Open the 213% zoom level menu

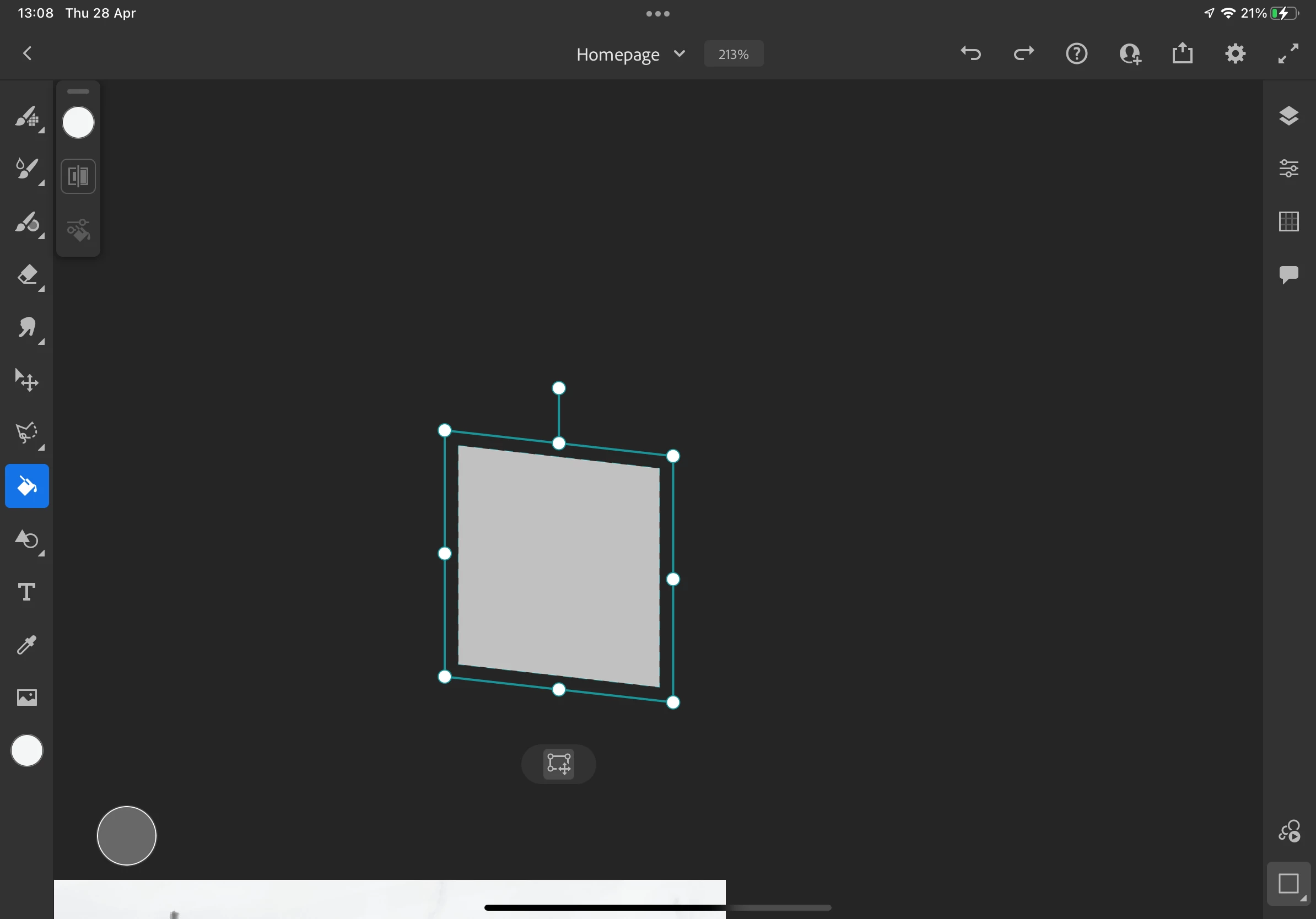(733, 54)
